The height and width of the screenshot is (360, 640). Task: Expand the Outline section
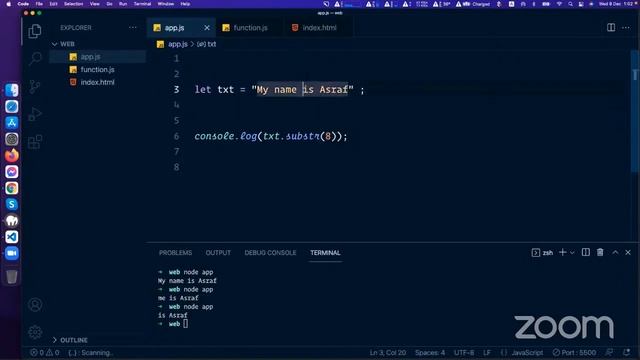pyautogui.click(x=98, y=340)
